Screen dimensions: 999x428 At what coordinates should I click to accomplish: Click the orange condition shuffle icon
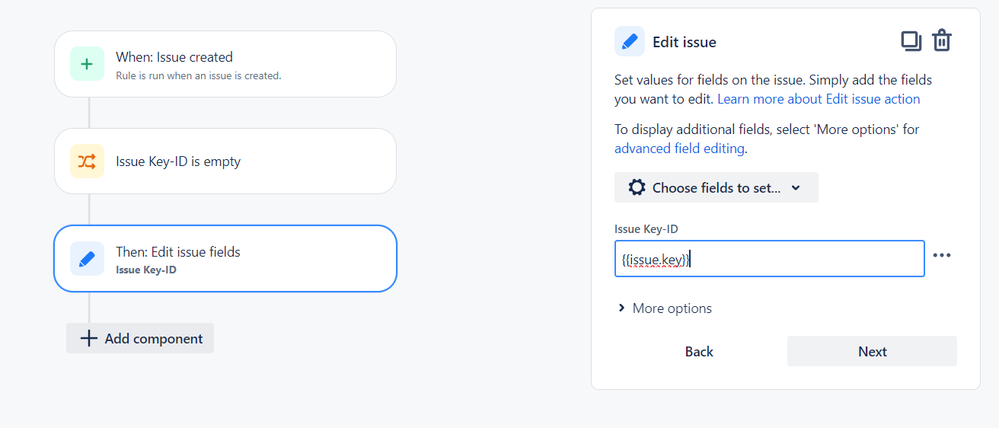tap(87, 161)
